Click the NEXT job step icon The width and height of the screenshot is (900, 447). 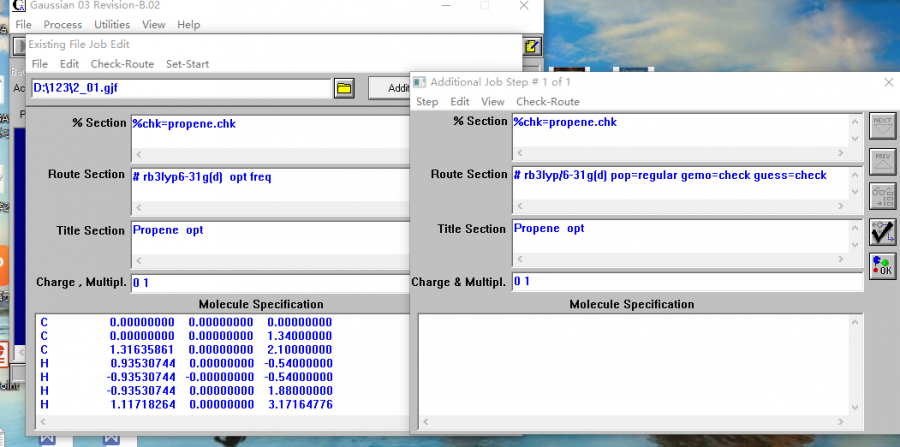882,126
